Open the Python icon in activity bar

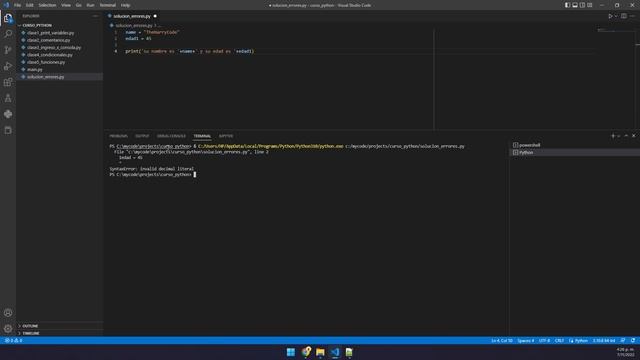click(8, 114)
